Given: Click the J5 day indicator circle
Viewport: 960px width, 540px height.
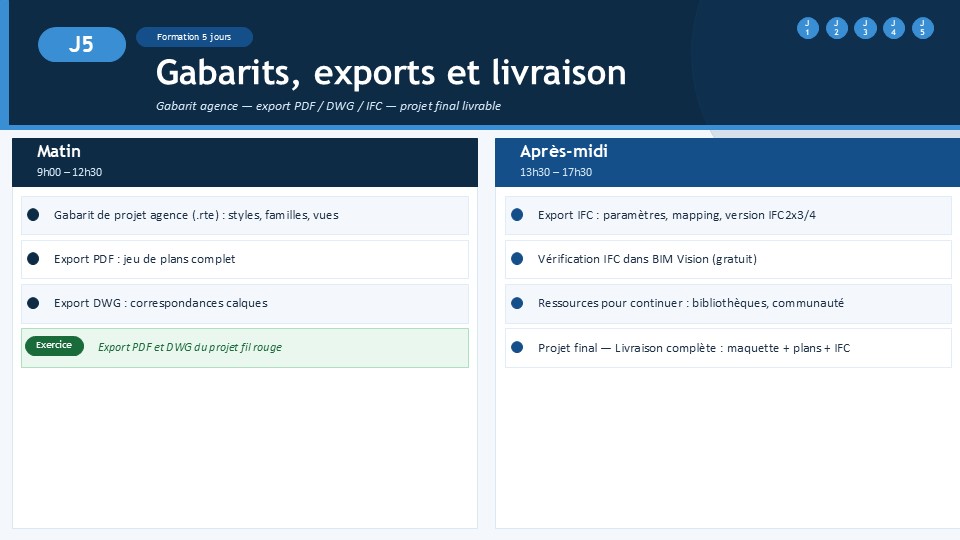Looking at the screenshot, I should (923, 28).
